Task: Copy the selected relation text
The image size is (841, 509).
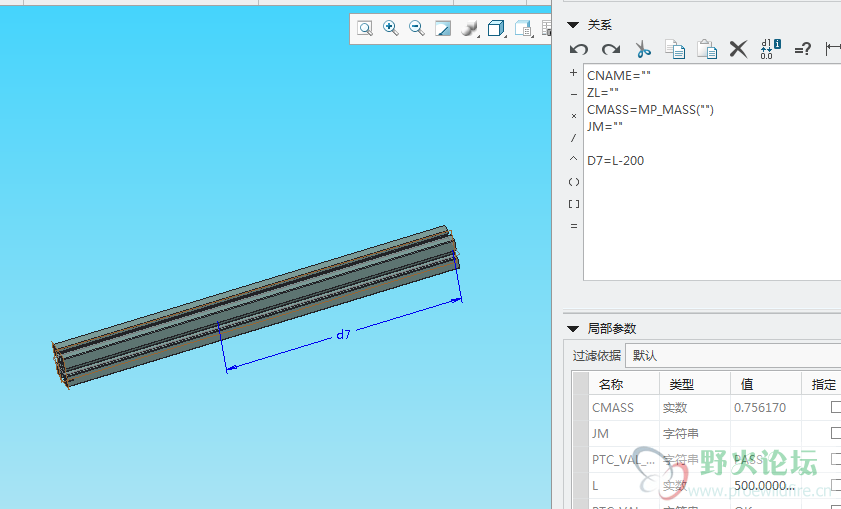Action: click(675, 49)
